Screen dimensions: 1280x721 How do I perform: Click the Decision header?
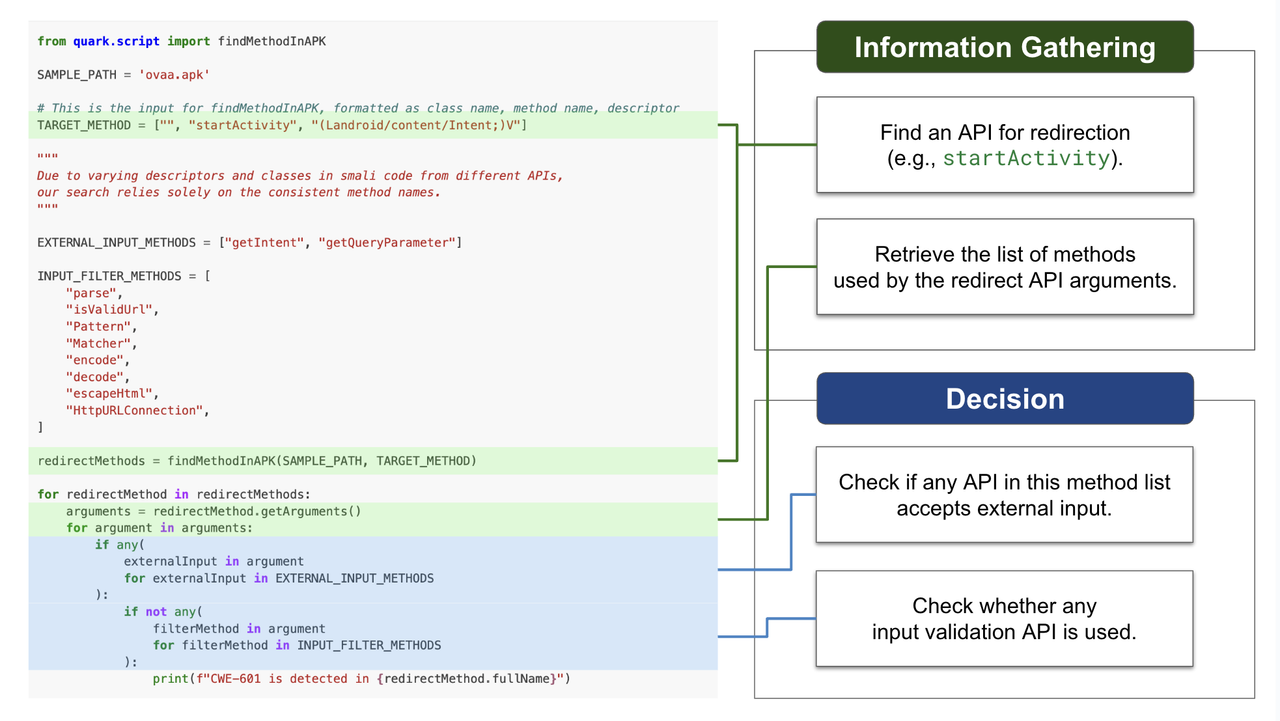1005,398
